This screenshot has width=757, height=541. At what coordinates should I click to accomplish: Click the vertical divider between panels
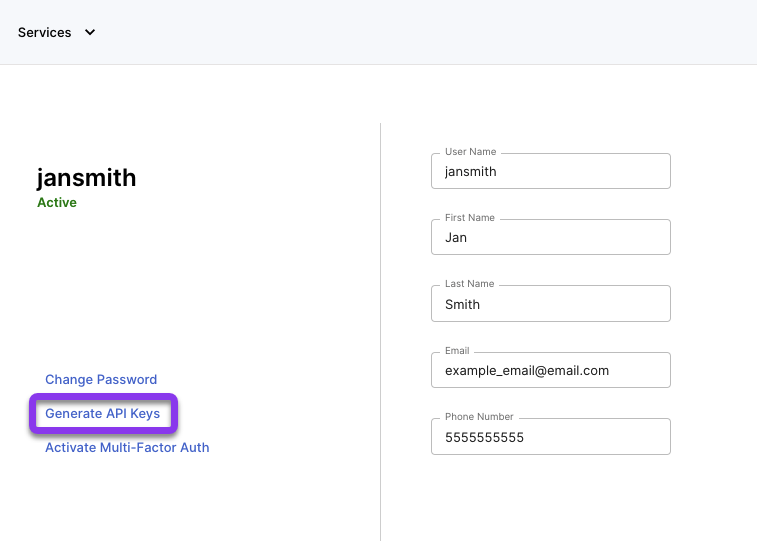pos(380,332)
